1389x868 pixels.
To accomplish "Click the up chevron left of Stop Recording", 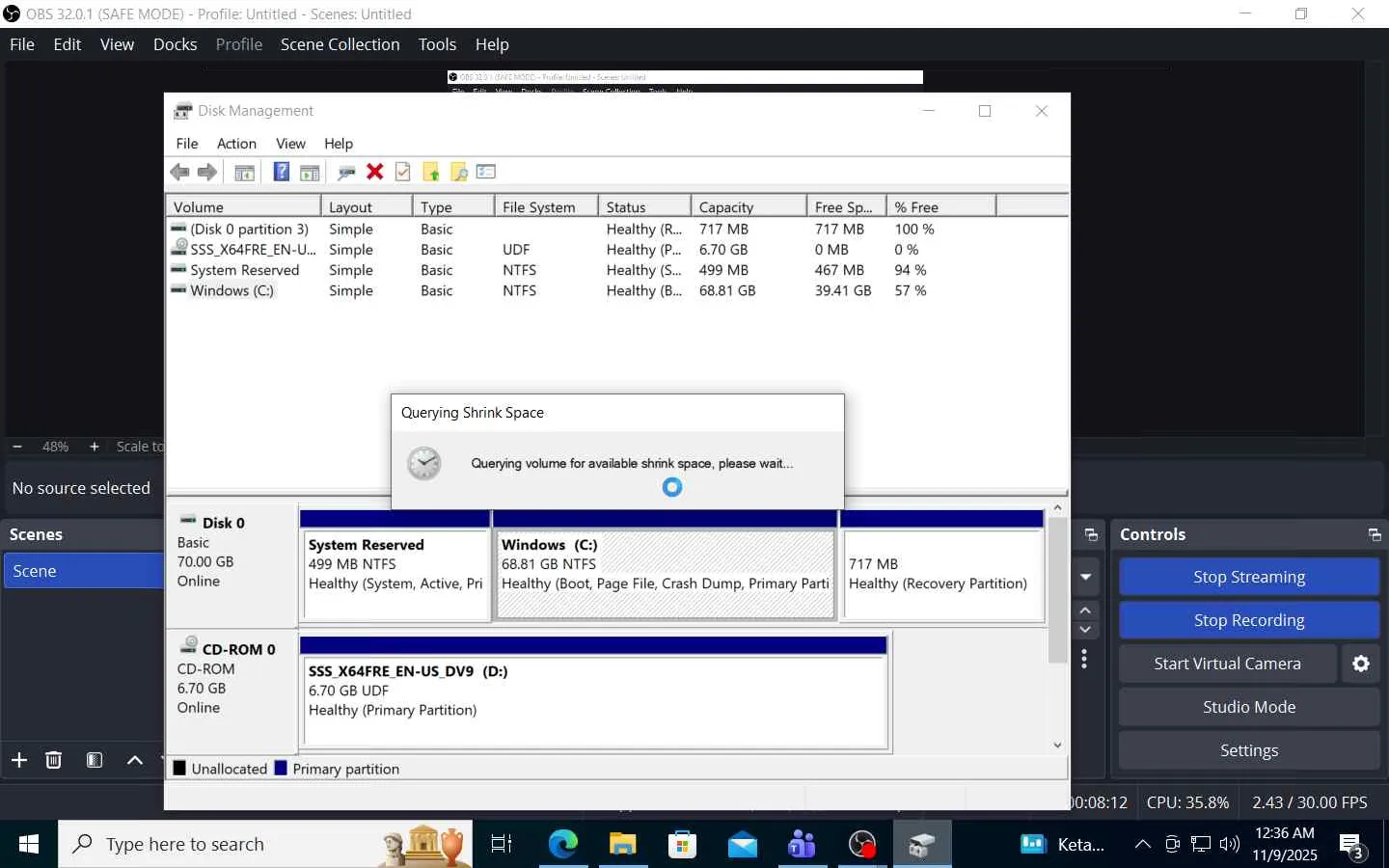I will tap(1085, 610).
